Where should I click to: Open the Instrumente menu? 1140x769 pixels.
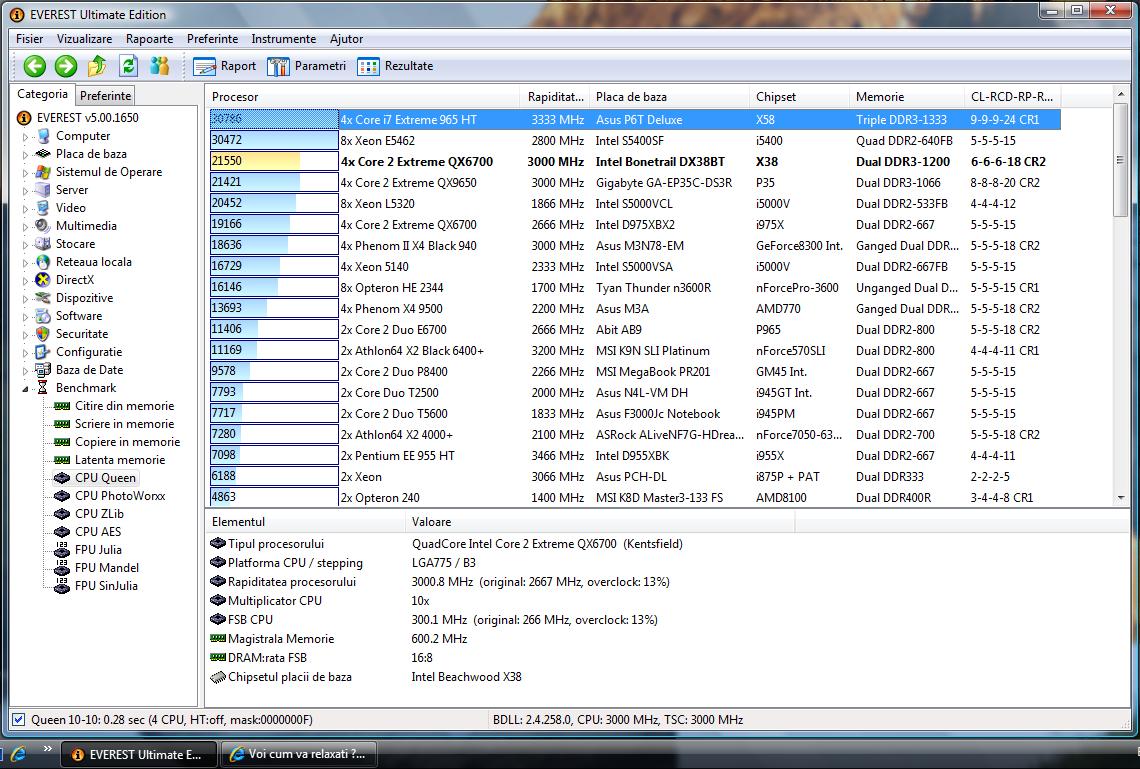point(284,39)
